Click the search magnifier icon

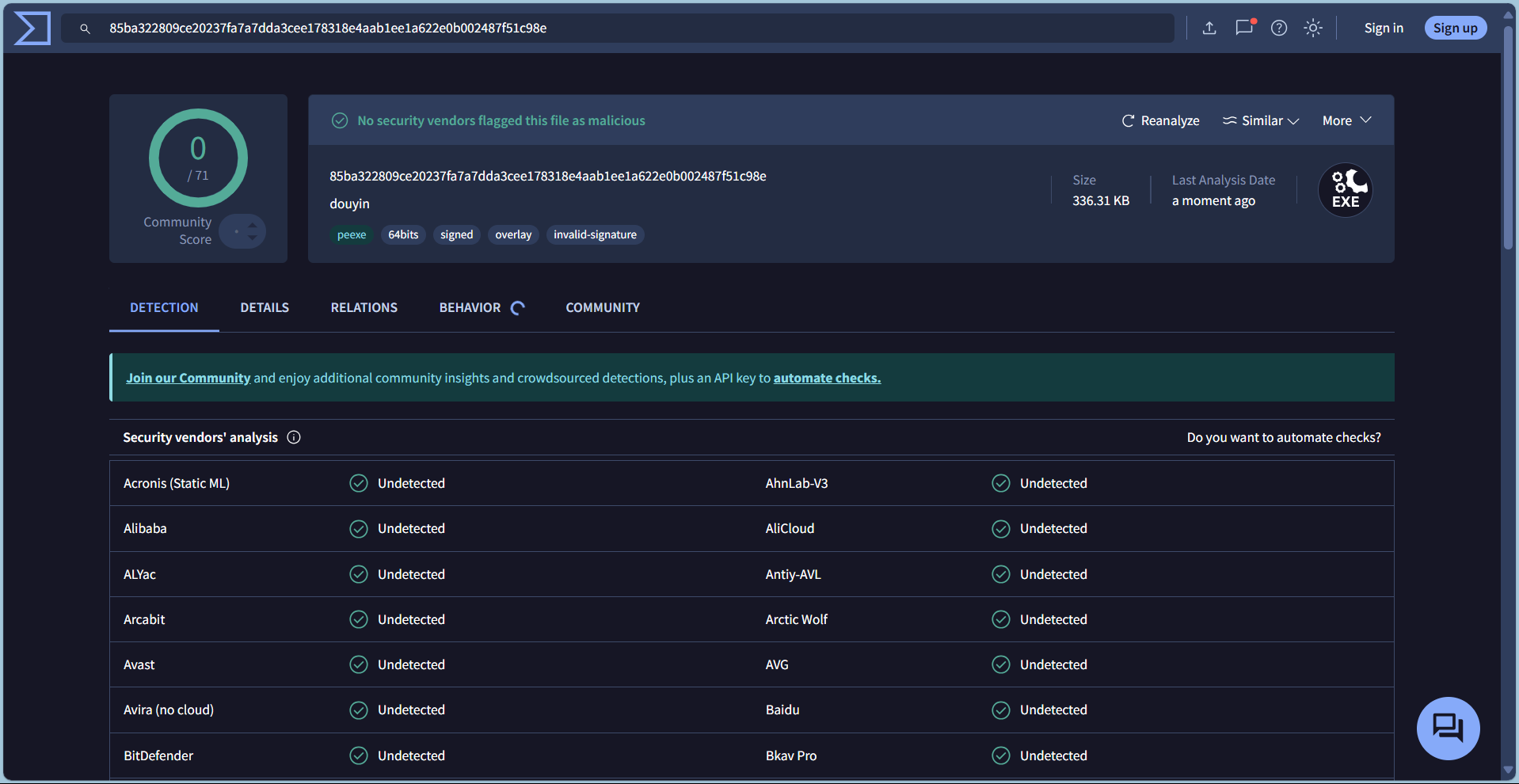(x=86, y=29)
